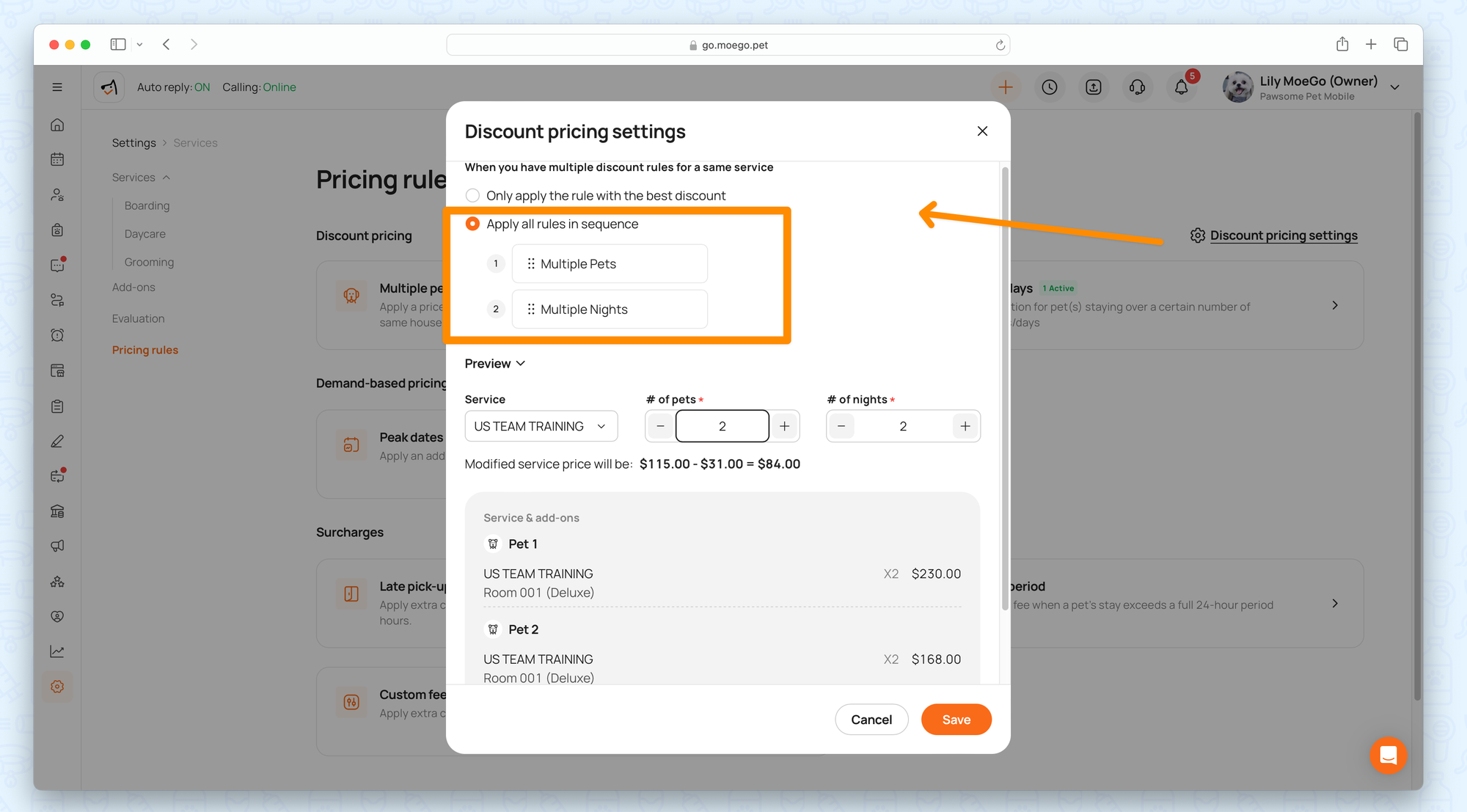Image resolution: width=1467 pixels, height=812 pixels.
Task: Open Pricing rules in the settings menu
Action: click(x=145, y=350)
